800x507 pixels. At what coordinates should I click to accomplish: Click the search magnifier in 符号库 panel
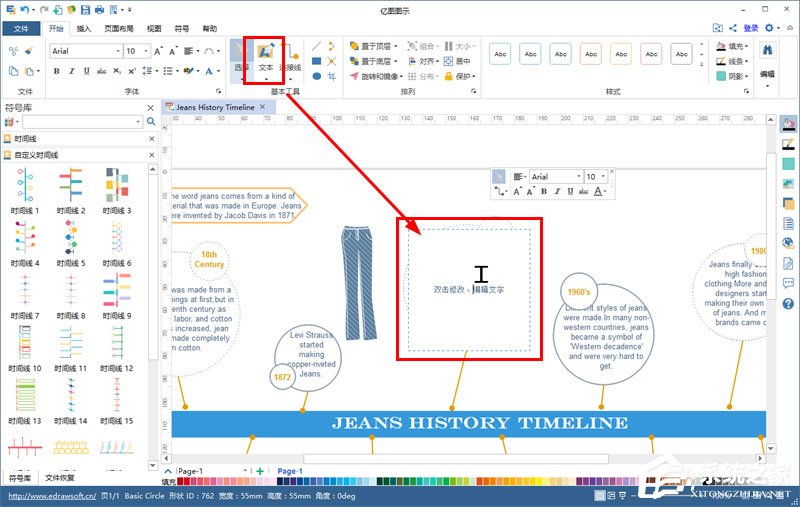152,122
